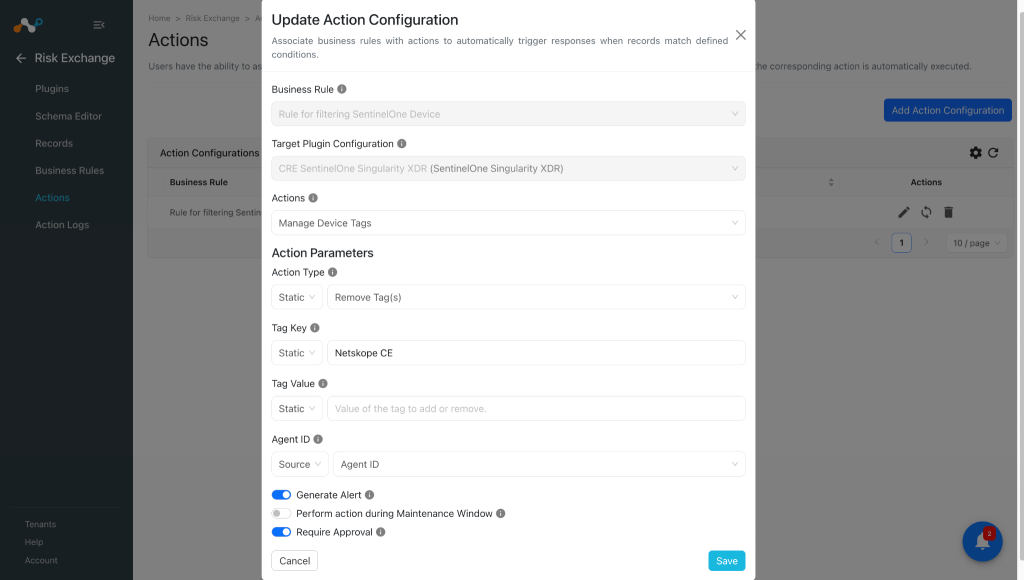The height and width of the screenshot is (580, 1024).
Task: Click the notification bell icon
Action: click(982, 541)
